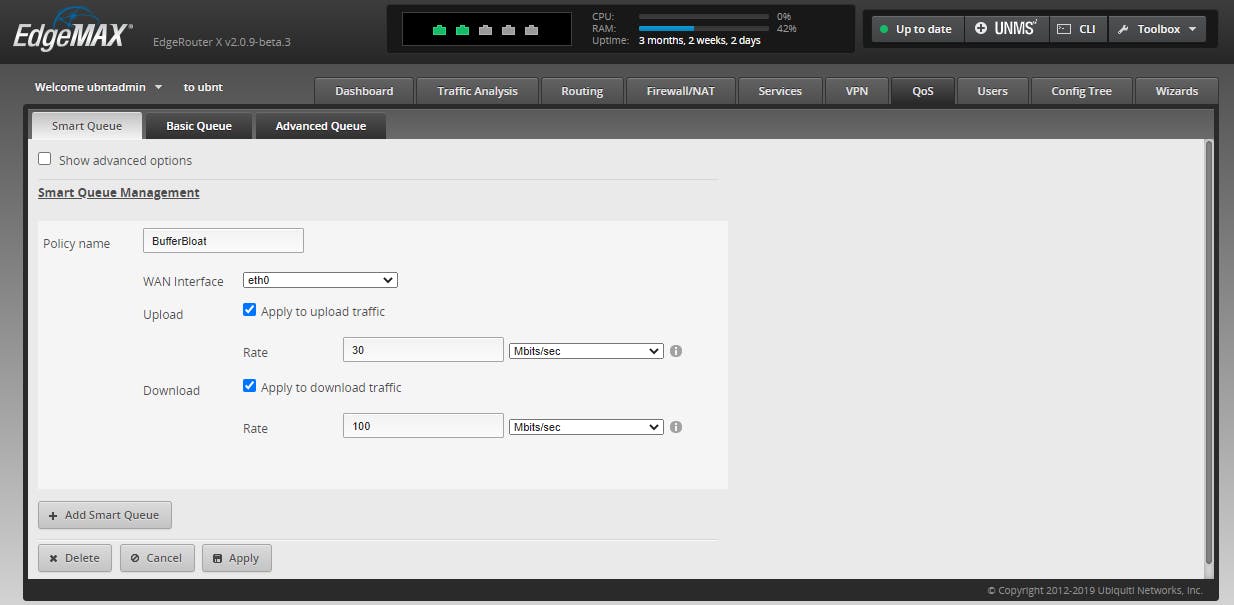Click the RAM usage bar
Viewport: 1234px width, 605px height.
tap(704, 28)
